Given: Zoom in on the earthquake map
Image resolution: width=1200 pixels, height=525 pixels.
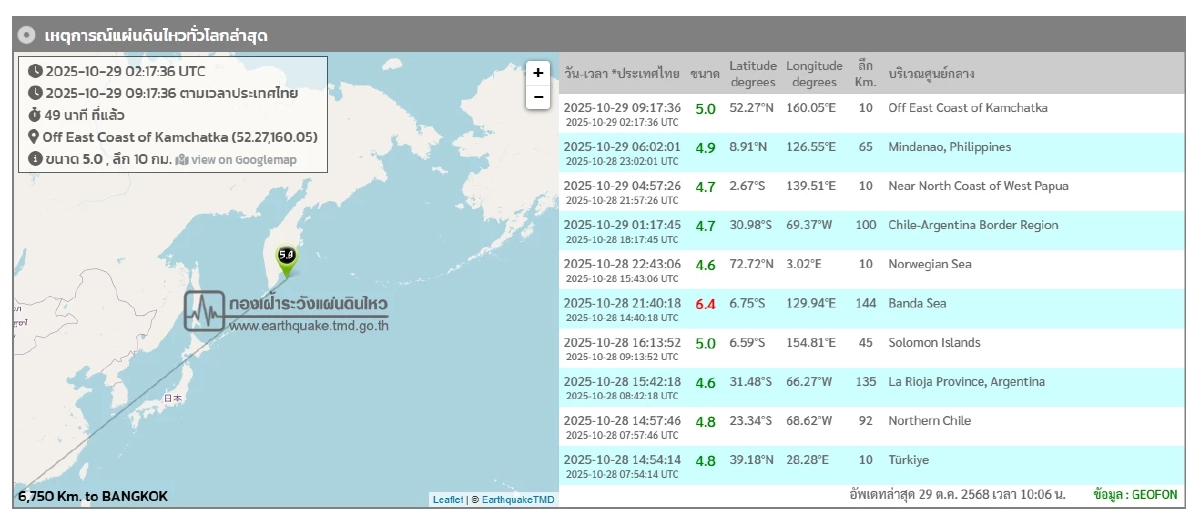Looking at the screenshot, I should pos(538,73).
